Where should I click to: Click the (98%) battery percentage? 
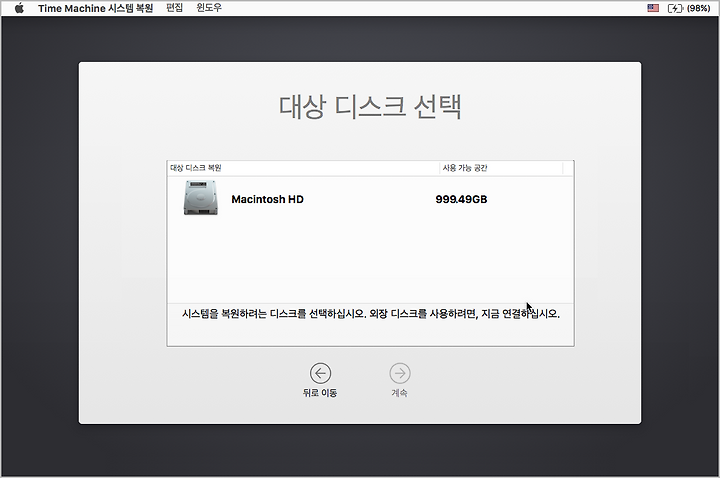pyautogui.click(x=699, y=8)
